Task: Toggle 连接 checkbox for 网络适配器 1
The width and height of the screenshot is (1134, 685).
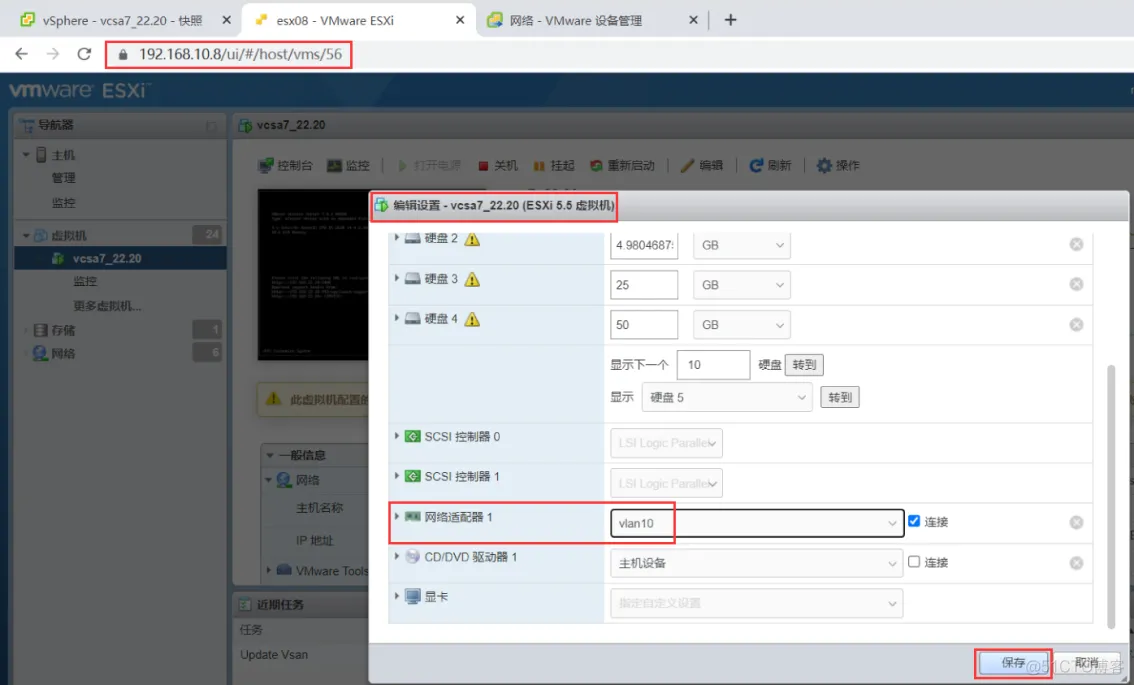Action: [x=914, y=521]
